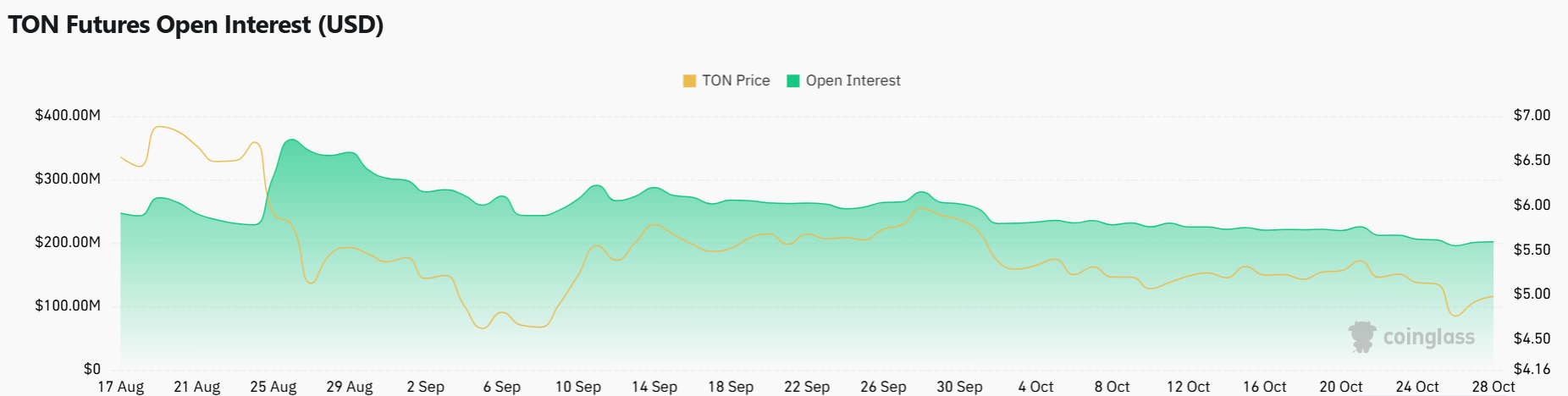Select the 28 Oct date label
1568x396 pixels.
click(x=1493, y=387)
